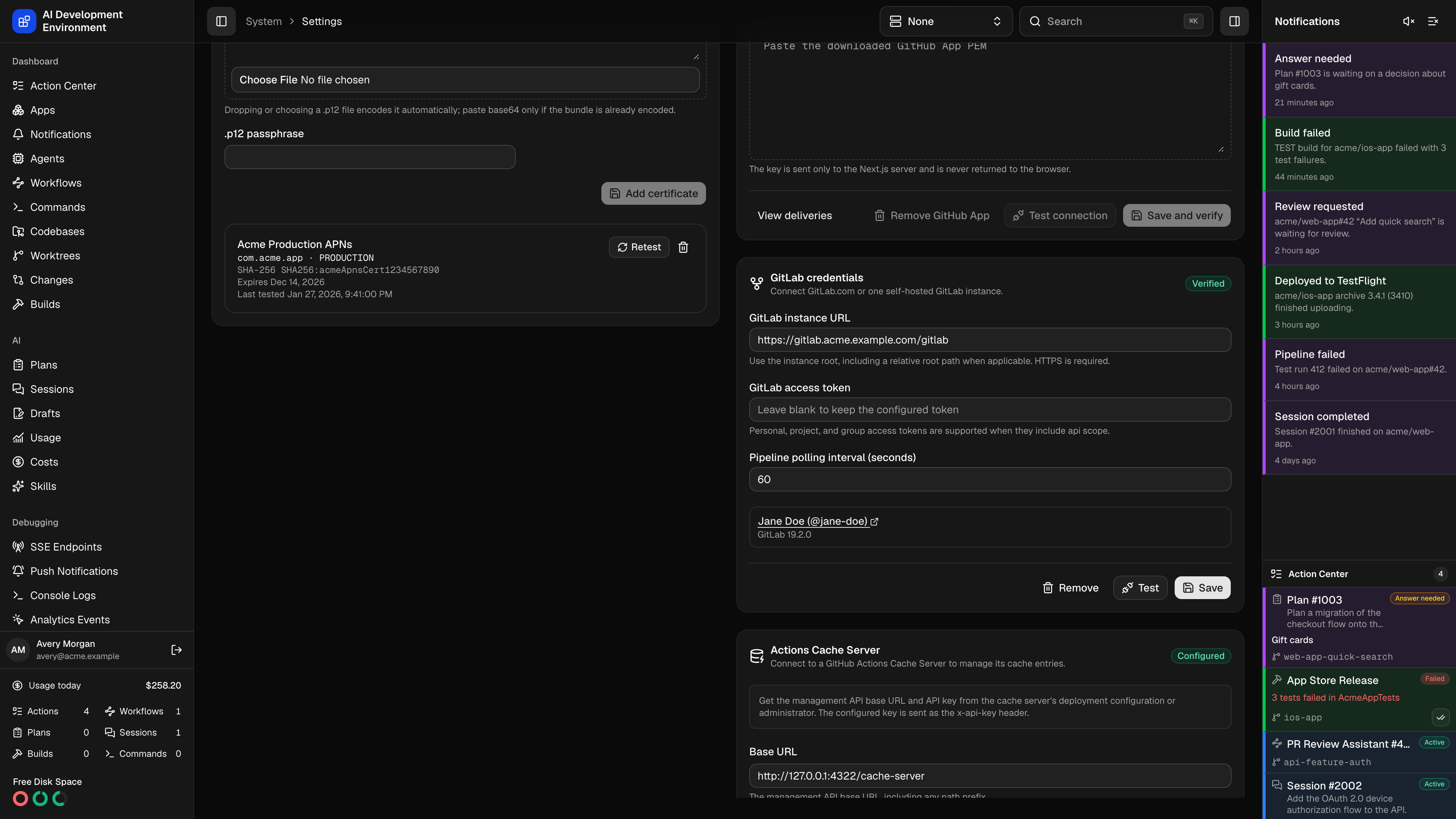Click the Search box in header
Image resolution: width=1456 pixels, height=819 pixels.
[1116, 22]
